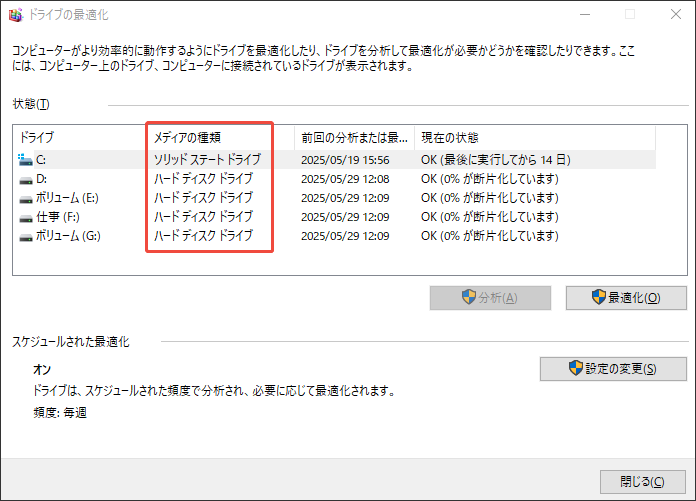This screenshot has width=696, height=501.
Task: Click the 前回の分析または最... column header
Action: click(354, 138)
